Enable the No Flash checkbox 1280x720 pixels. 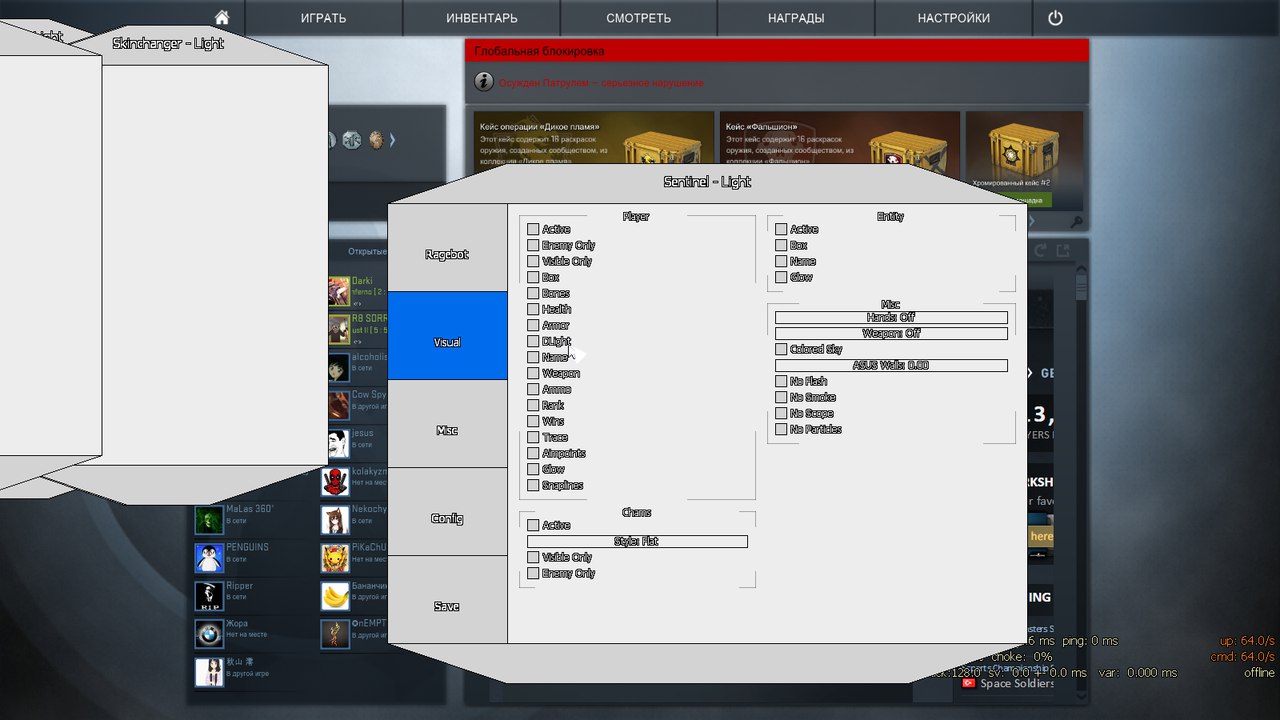tap(781, 381)
